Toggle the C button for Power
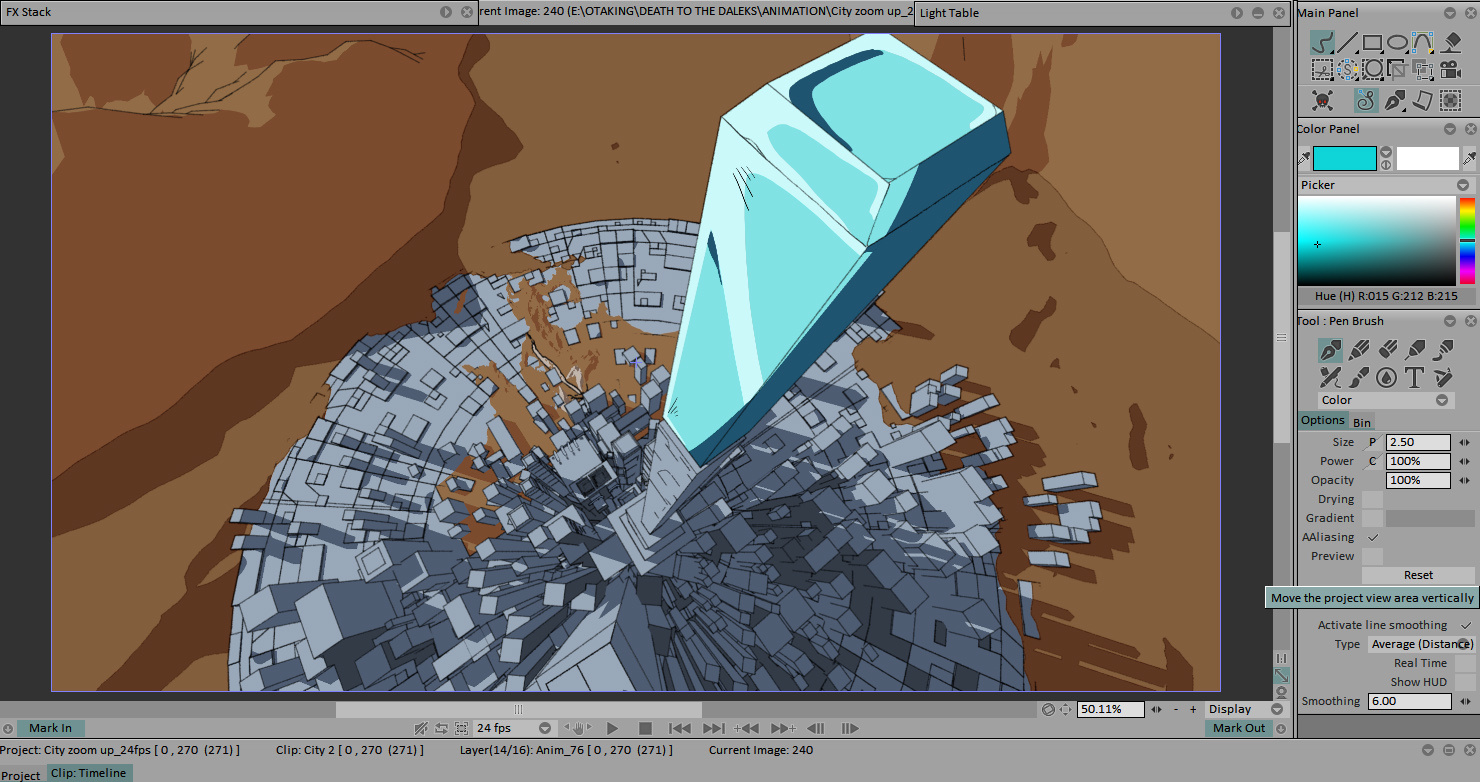The image size is (1480, 782). (x=1372, y=461)
